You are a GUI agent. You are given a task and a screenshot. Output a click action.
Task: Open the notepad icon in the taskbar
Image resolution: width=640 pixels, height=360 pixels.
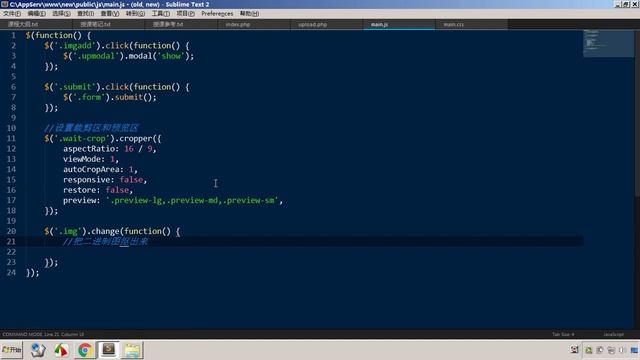(132, 350)
